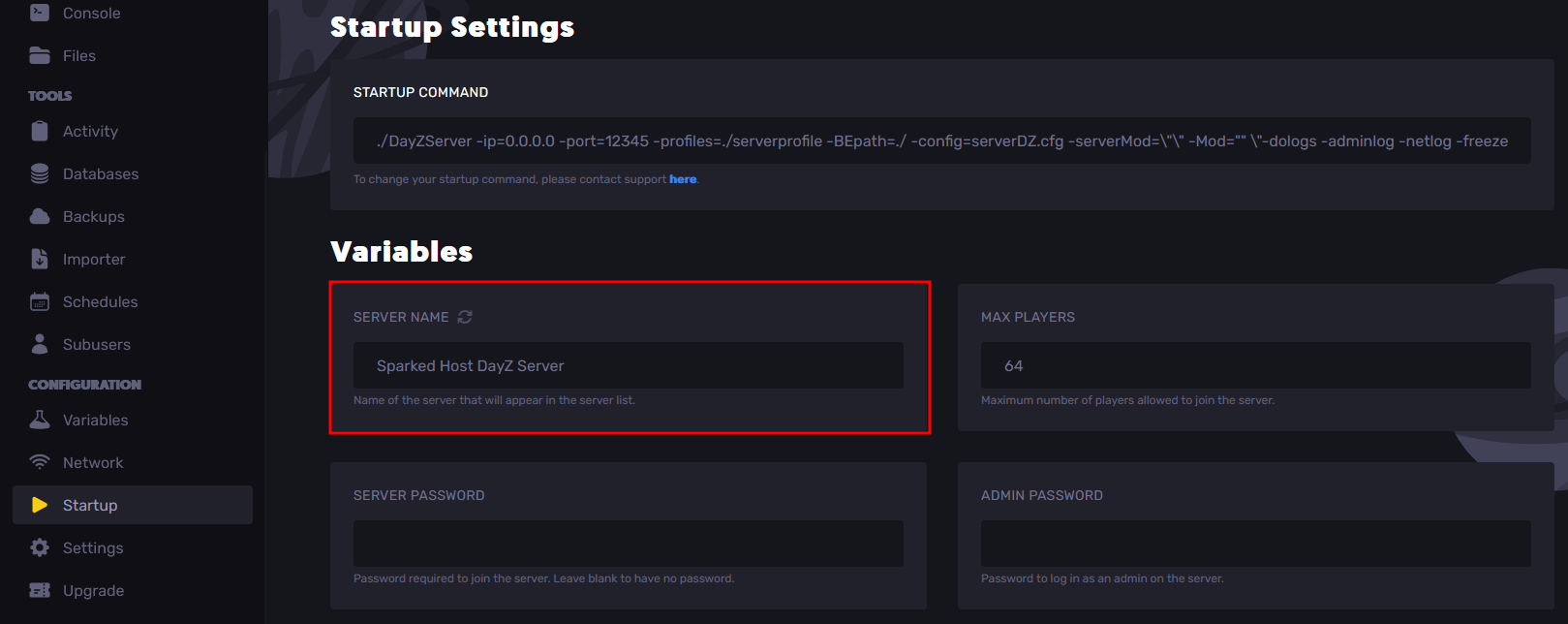
Task: Click the Settings gear icon
Action: click(40, 547)
